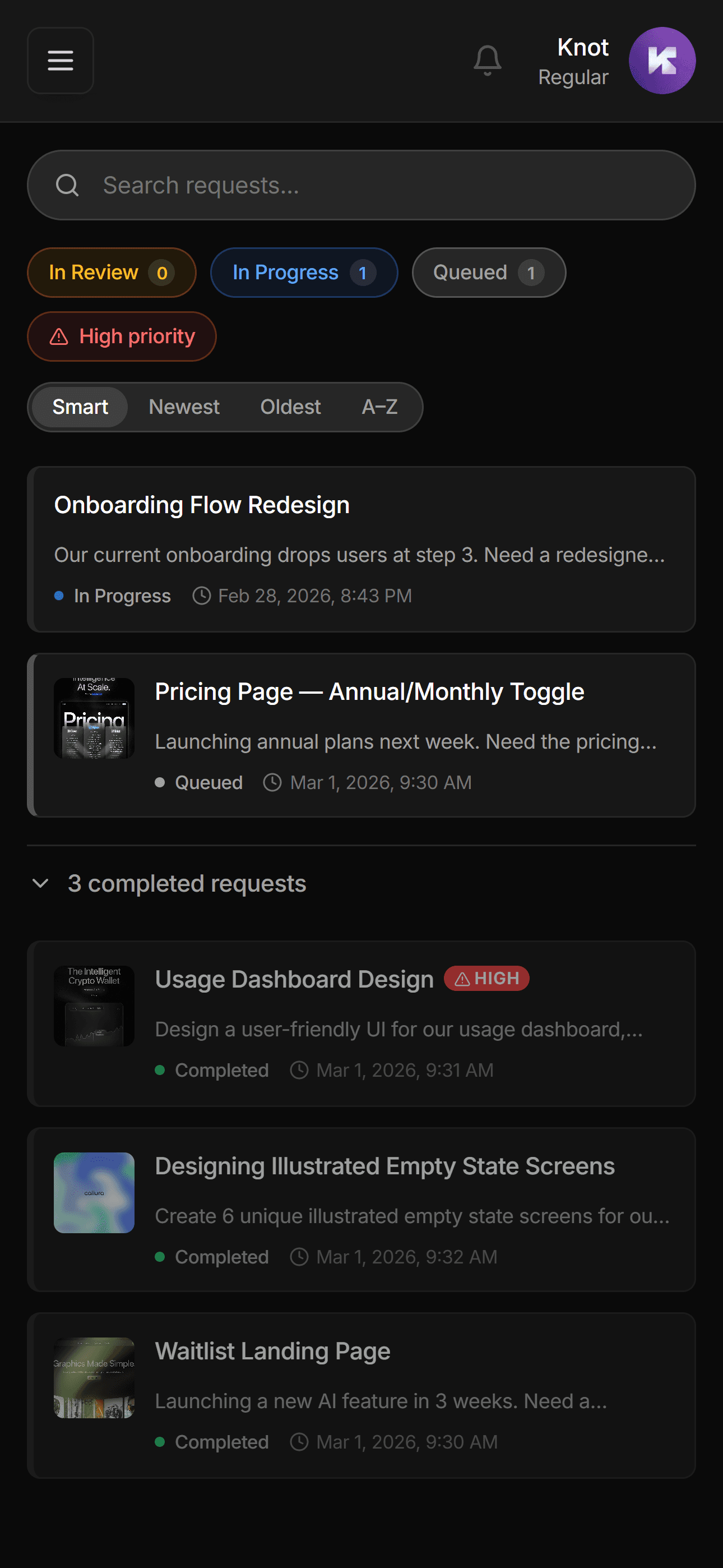Select the Smart sort option
This screenshot has height=1568, width=723.
pos(80,407)
